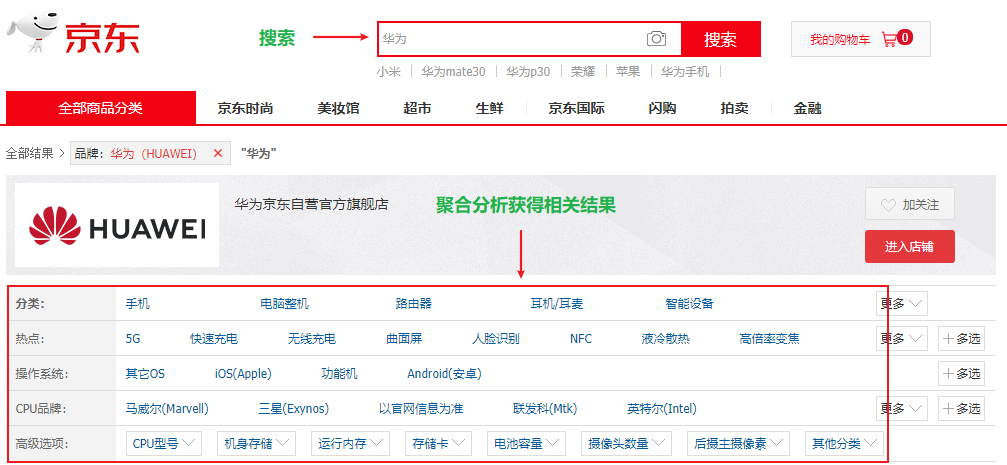Go to 京东国际 nav item
This screenshot has height=465, width=1007.
(x=576, y=109)
